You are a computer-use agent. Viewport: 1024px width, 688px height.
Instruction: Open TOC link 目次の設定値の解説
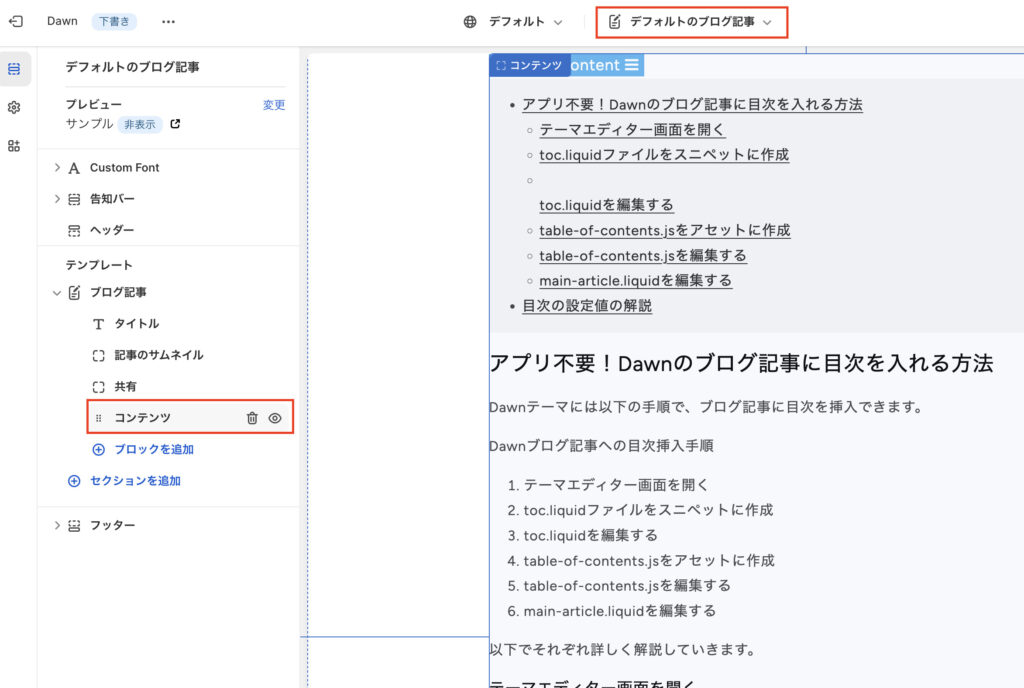click(x=587, y=305)
